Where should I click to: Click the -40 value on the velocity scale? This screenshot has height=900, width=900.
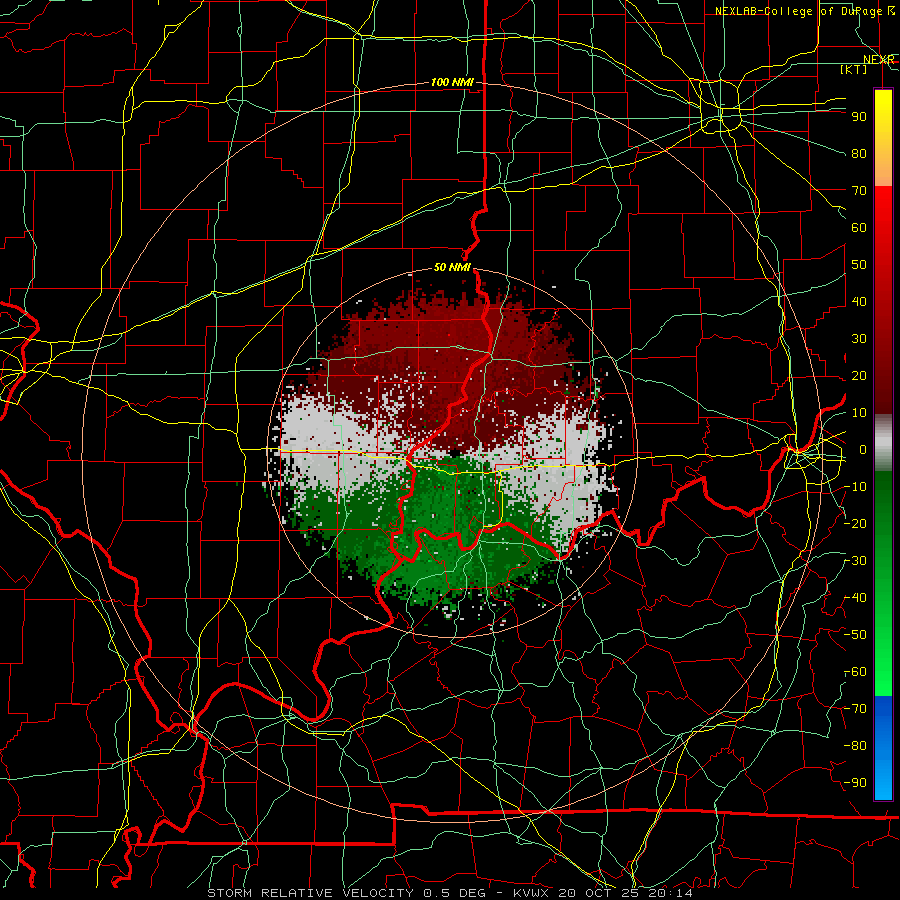click(856, 598)
